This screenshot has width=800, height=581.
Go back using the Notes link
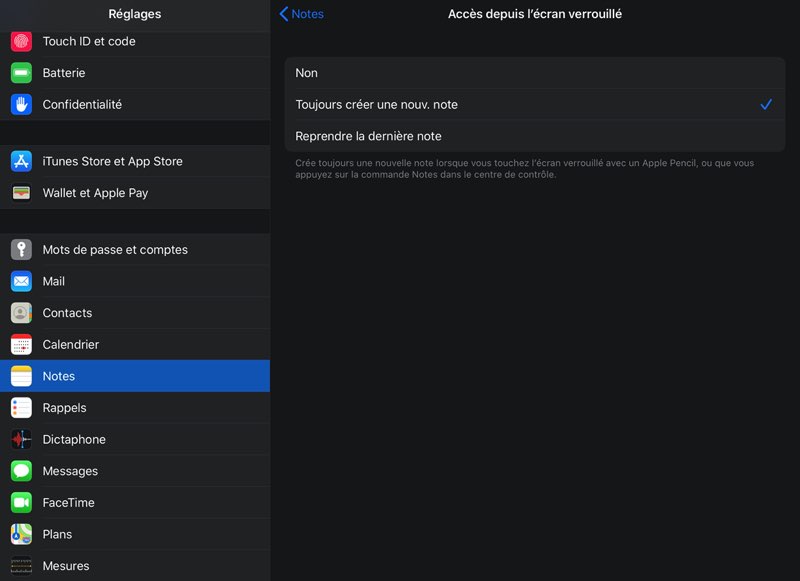tap(307, 14)
